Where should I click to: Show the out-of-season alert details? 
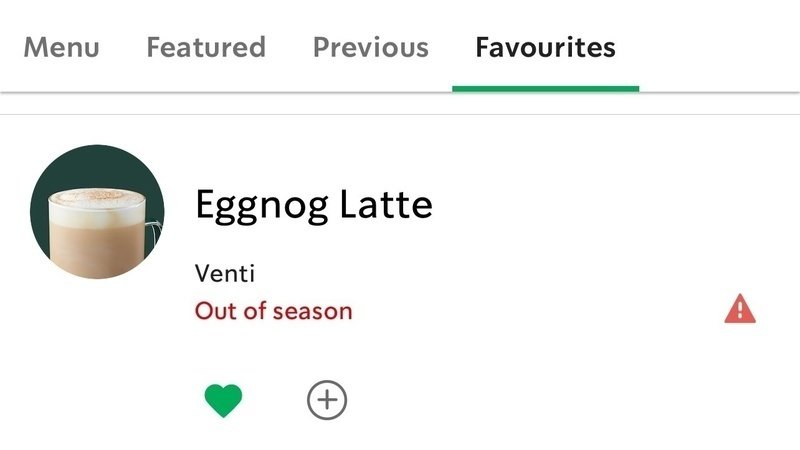point(740,310)
